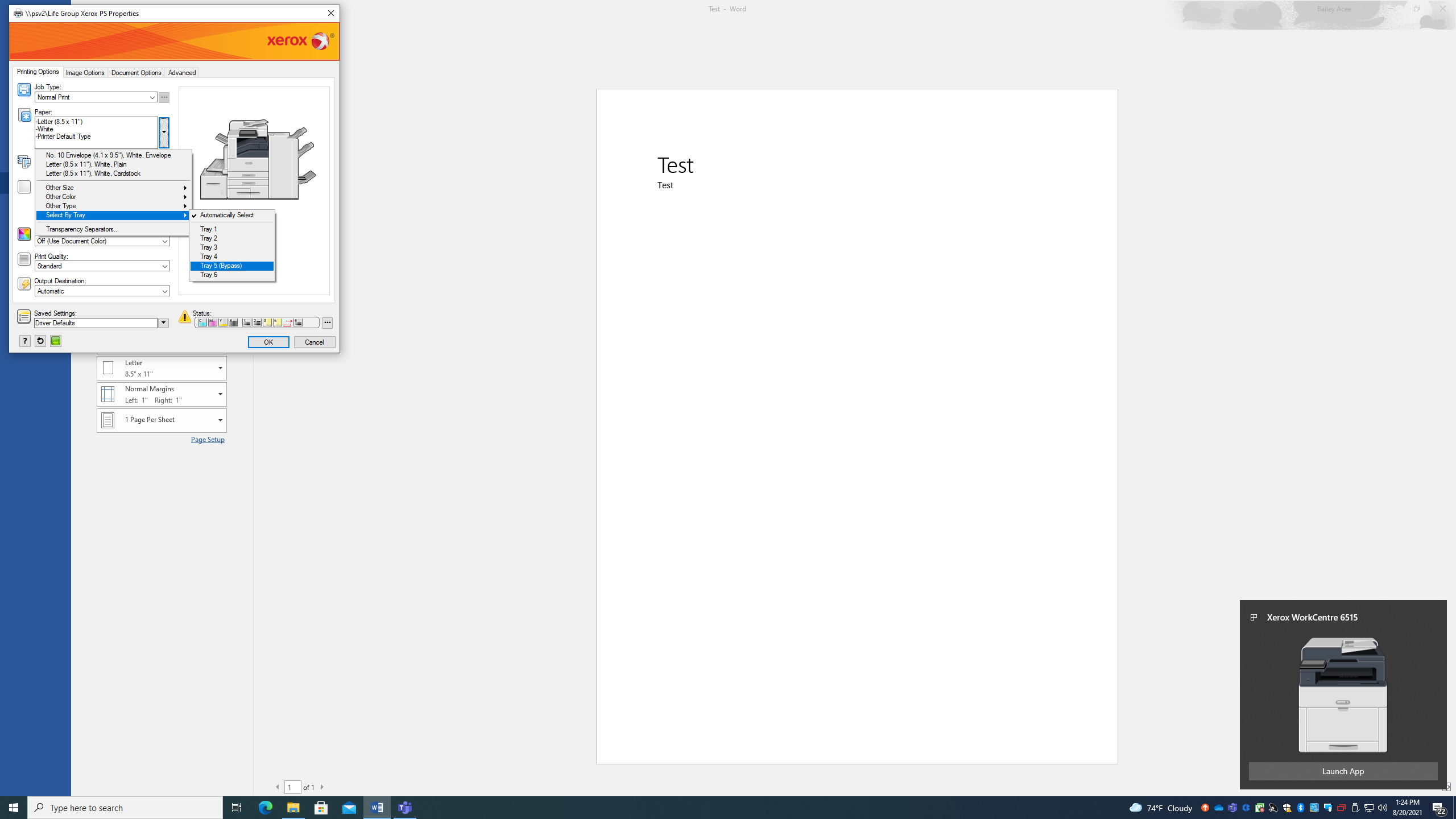Open the more status ellipsis button
Image resolution: width=1456 pixels, height=819 pixels.
pyautogui.click(x=327, y=323)
